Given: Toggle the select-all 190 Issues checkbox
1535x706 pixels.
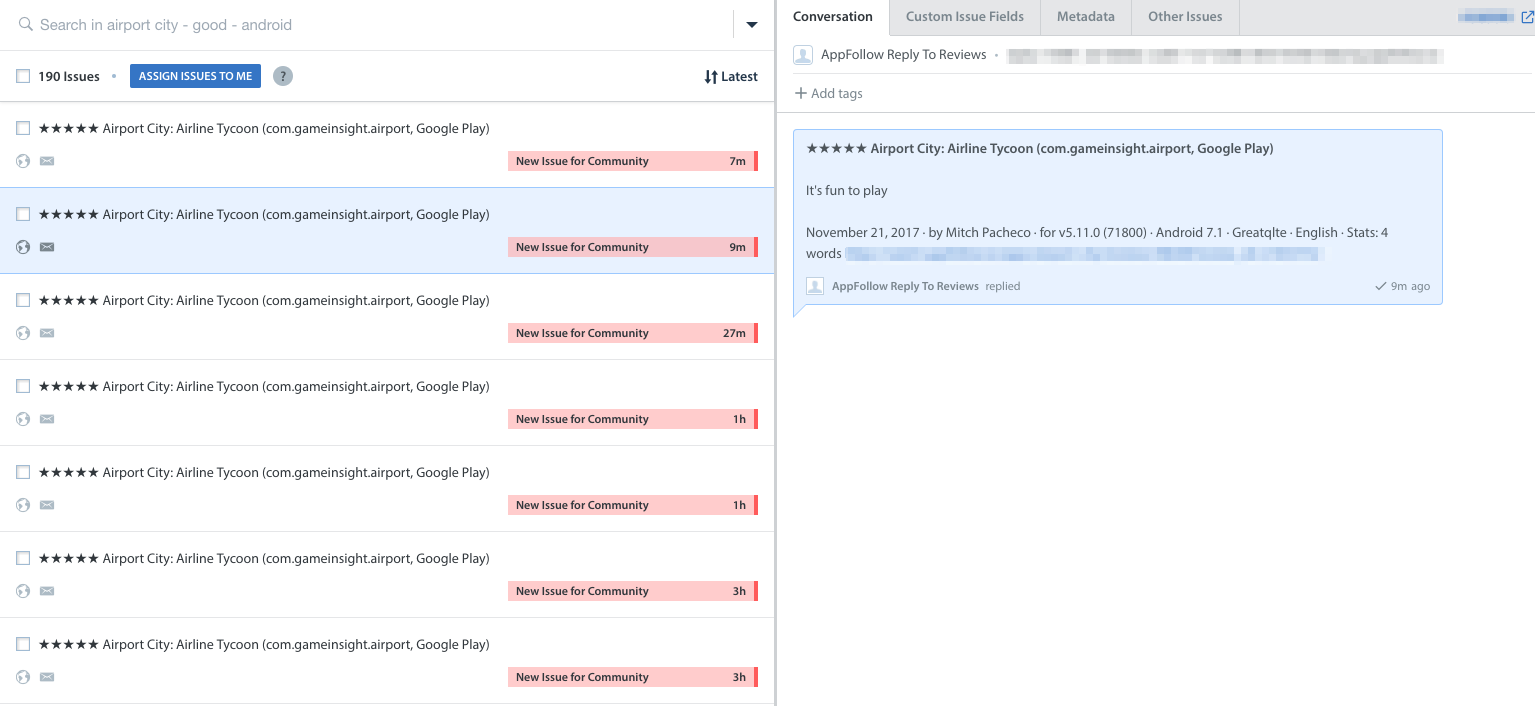Looking at the screenshot, I should pos(23,76).
